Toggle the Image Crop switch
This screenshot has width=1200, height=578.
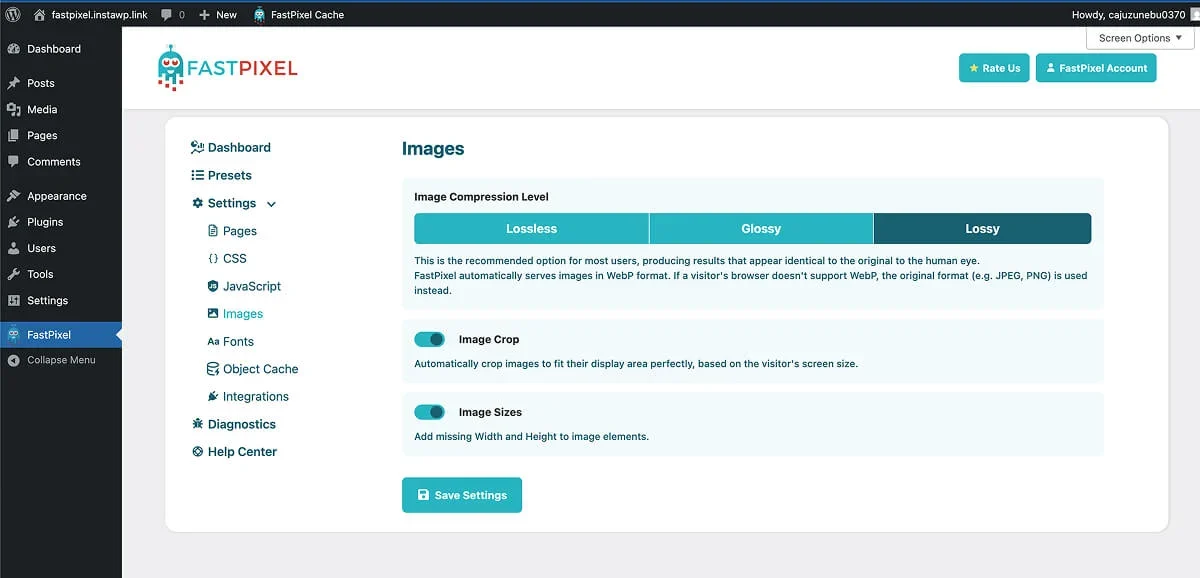coord(429,339)
